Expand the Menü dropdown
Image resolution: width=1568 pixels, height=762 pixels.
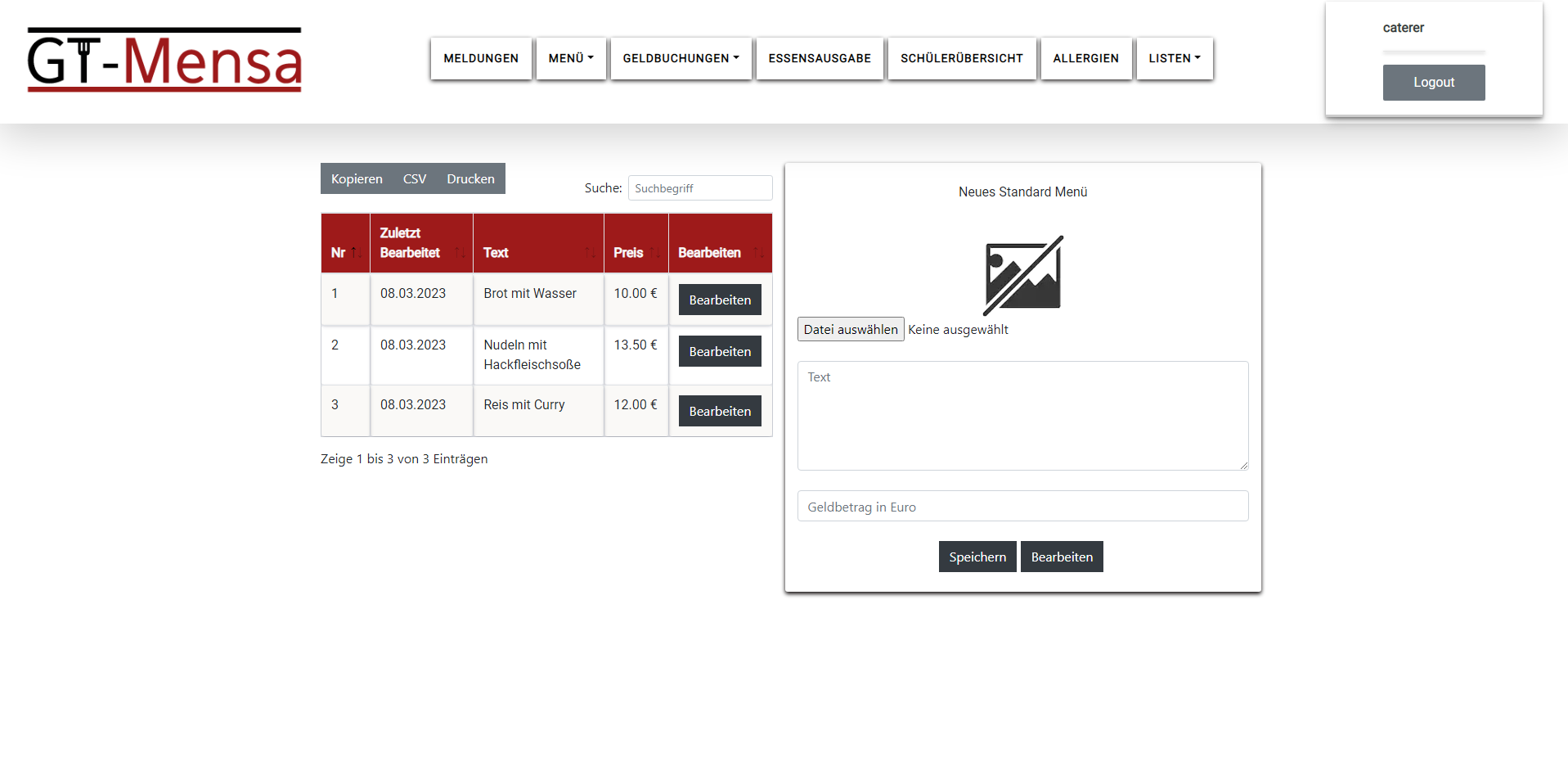(570, 58)
